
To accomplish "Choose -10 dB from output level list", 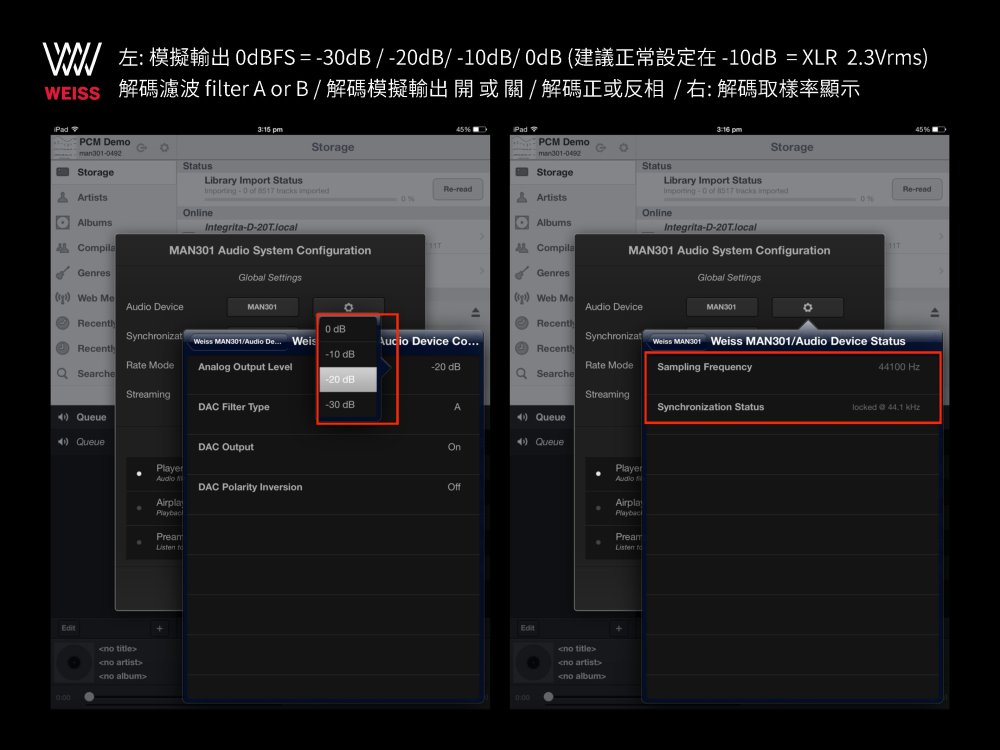I will (348, 354).
